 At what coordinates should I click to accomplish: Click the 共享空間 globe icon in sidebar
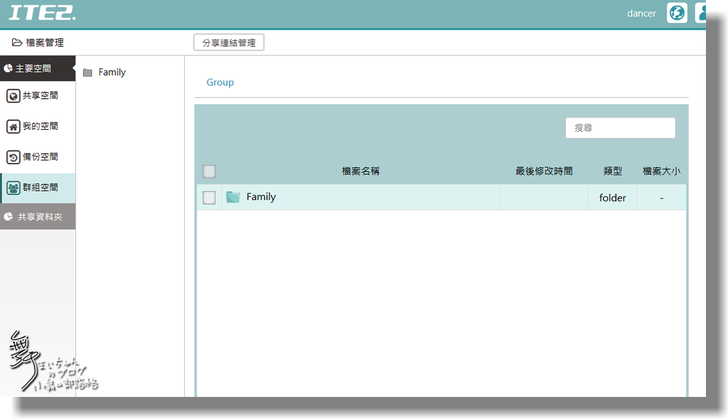tap(13, 96)
